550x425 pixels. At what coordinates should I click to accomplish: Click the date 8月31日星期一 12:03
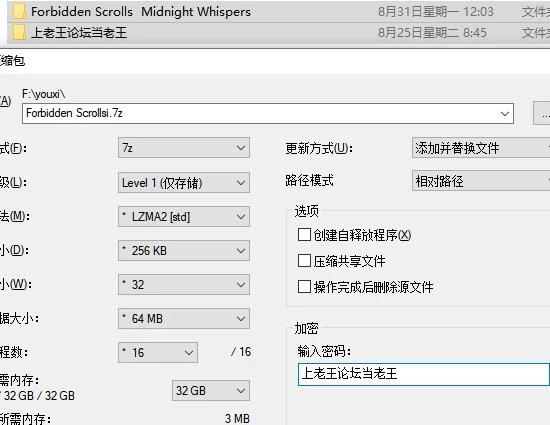pos(436,12)
